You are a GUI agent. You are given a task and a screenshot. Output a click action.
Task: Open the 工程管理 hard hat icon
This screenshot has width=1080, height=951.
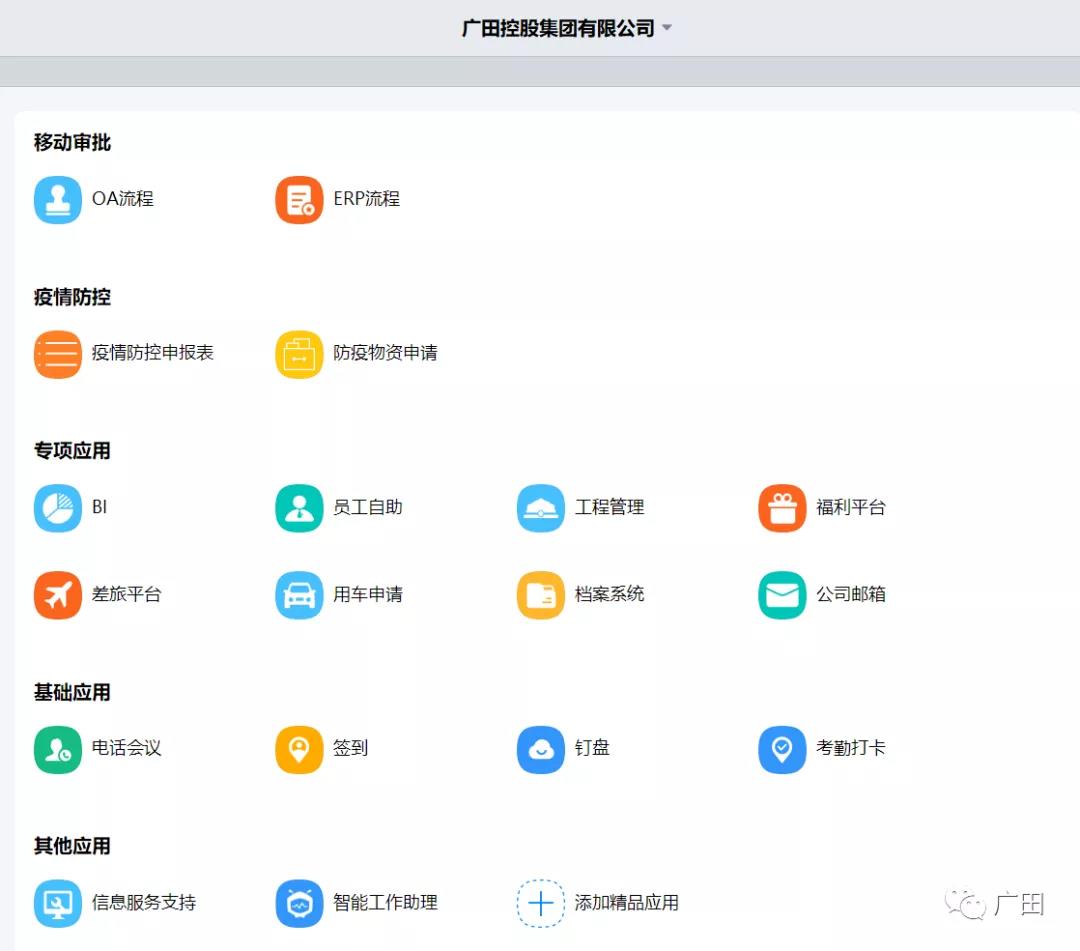pyautogui.click(x=541, y=508)
